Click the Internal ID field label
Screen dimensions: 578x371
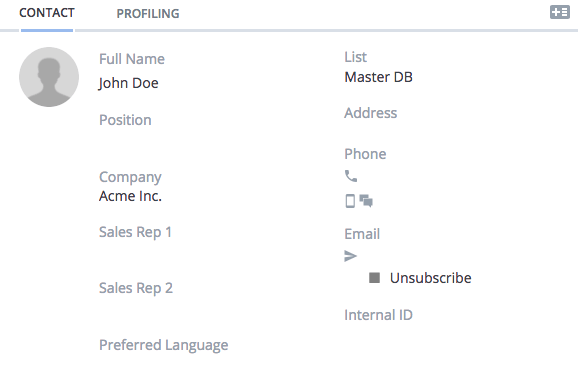pyautogui.click(x=378, y=315)
